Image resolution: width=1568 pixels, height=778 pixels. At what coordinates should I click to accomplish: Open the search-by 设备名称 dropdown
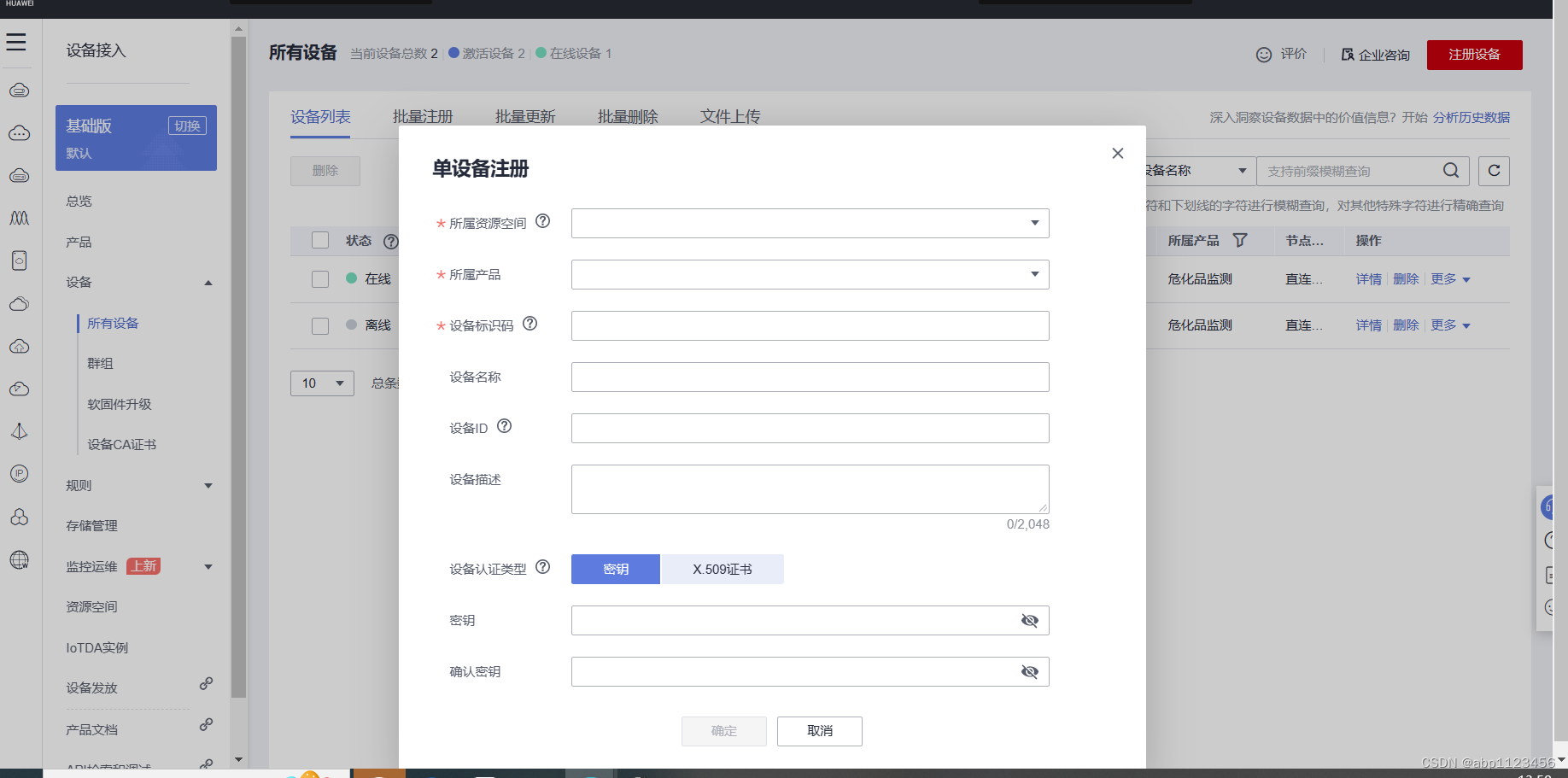click(x=1200, y=171)
